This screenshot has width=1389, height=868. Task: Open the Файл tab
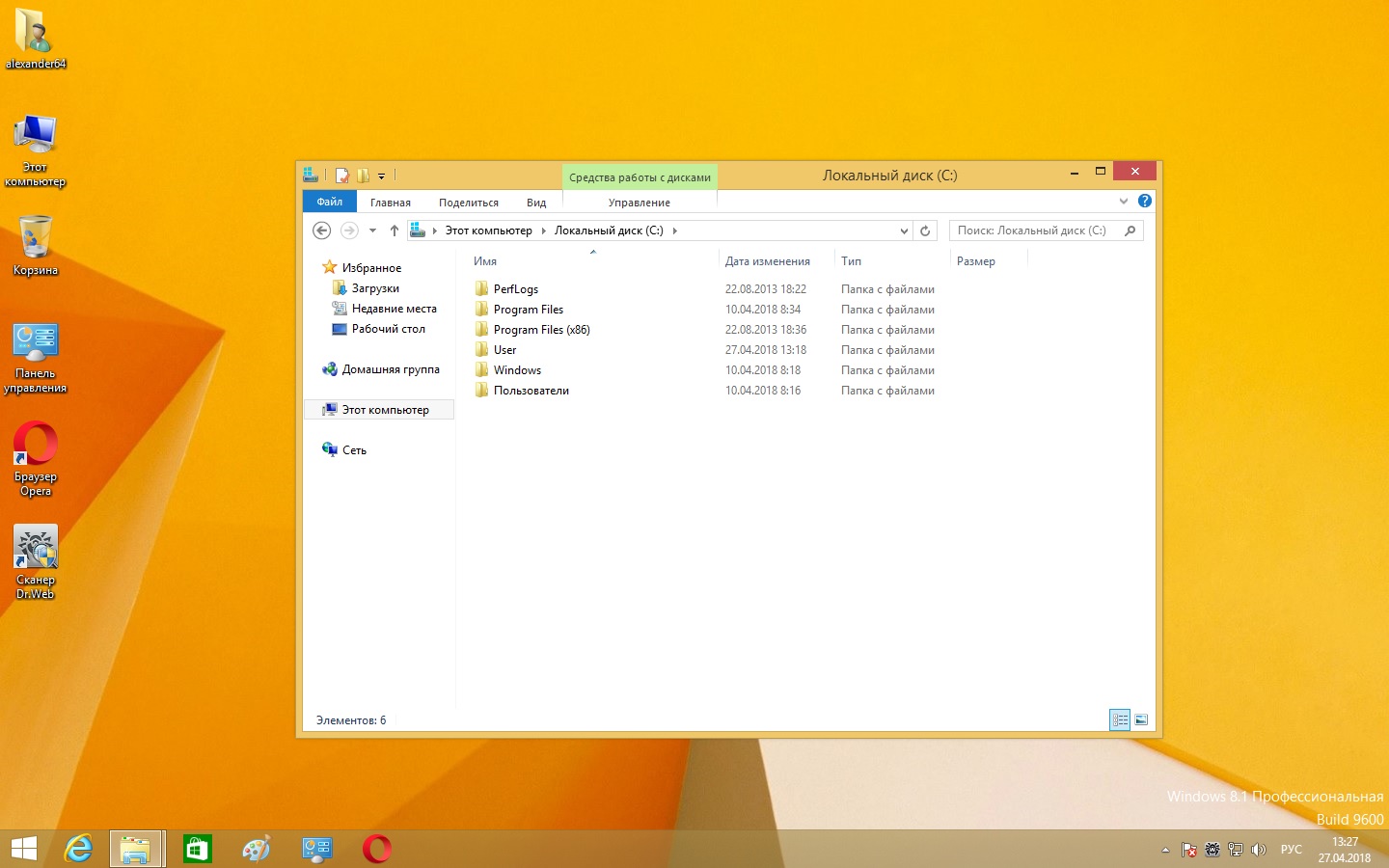330,202
